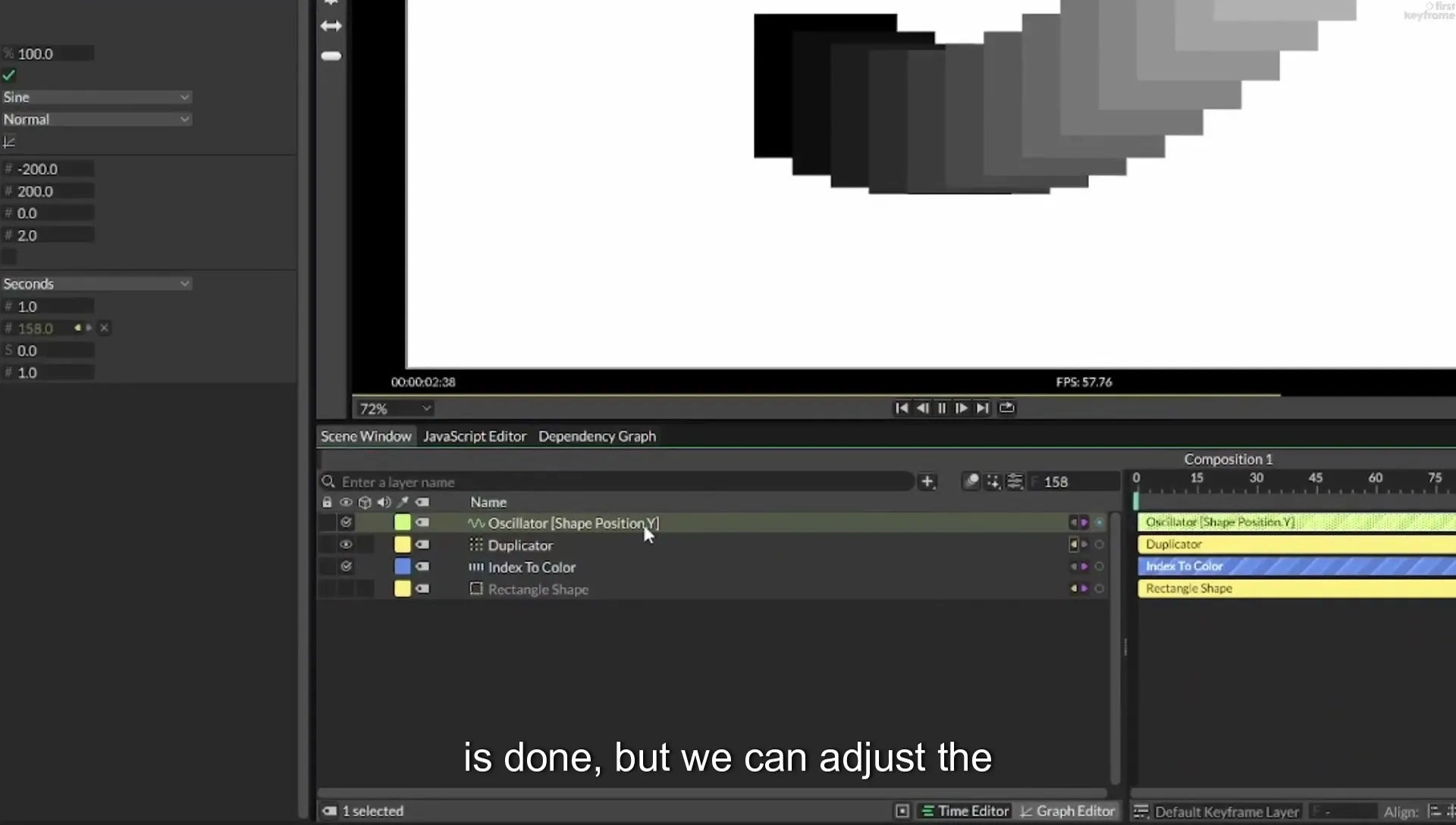Click the lock column header icon

tap(327, 502)
